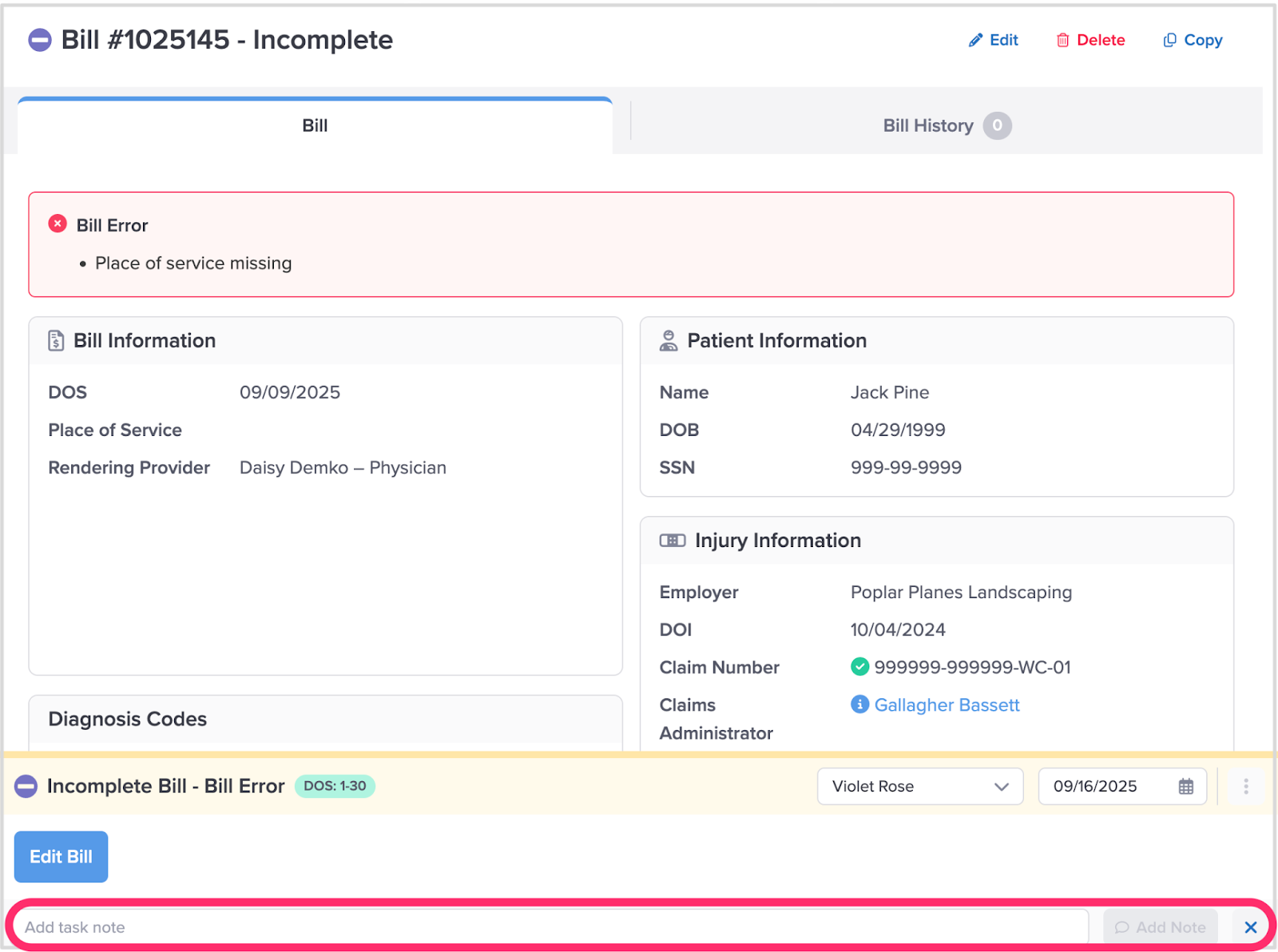Click the green claim number checkmark icon
Image resolution: width=1278 pixels, height=952 pixels.
(859, 666)
